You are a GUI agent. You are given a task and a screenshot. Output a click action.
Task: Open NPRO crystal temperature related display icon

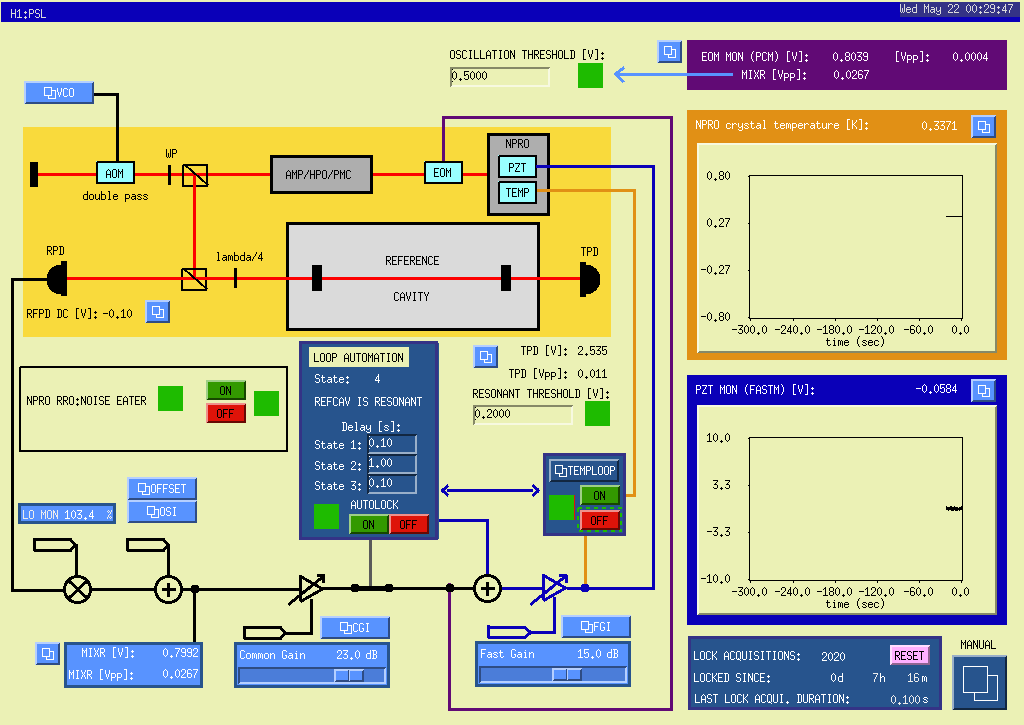pos(984,126)
